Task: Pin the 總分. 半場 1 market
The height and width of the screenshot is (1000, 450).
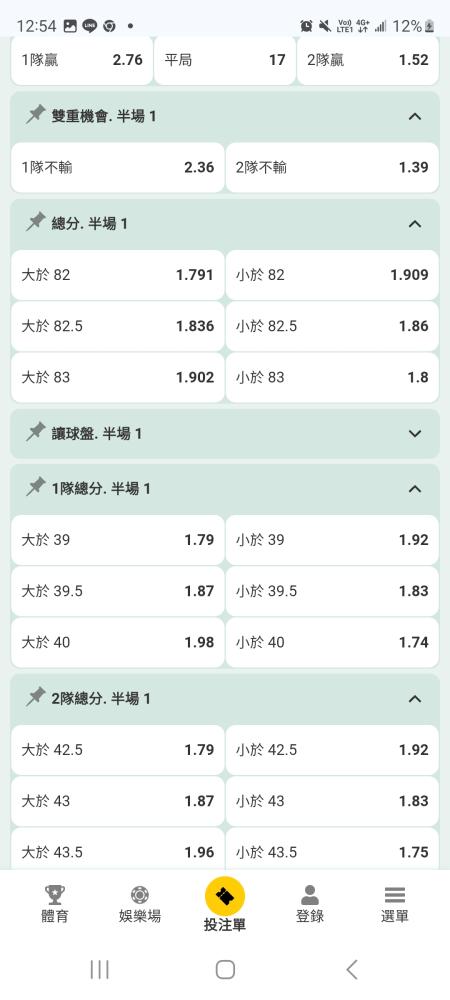Action: [x=36, y=223]
